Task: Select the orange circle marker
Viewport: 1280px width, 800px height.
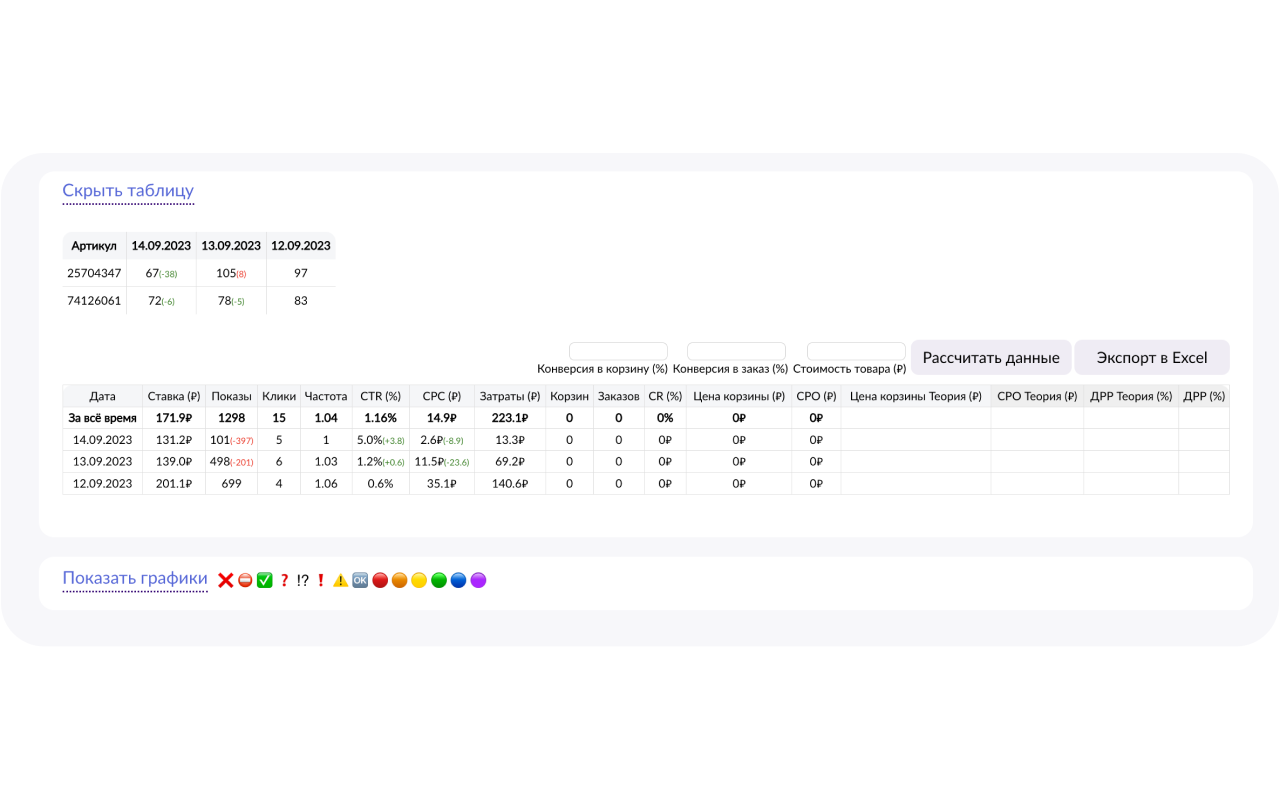Action: (x=399, y=580)
